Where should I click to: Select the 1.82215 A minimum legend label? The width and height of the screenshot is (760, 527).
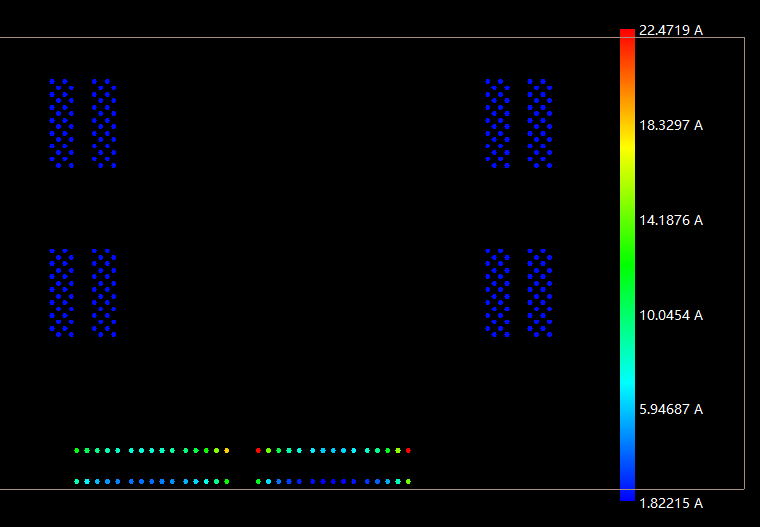670,503
